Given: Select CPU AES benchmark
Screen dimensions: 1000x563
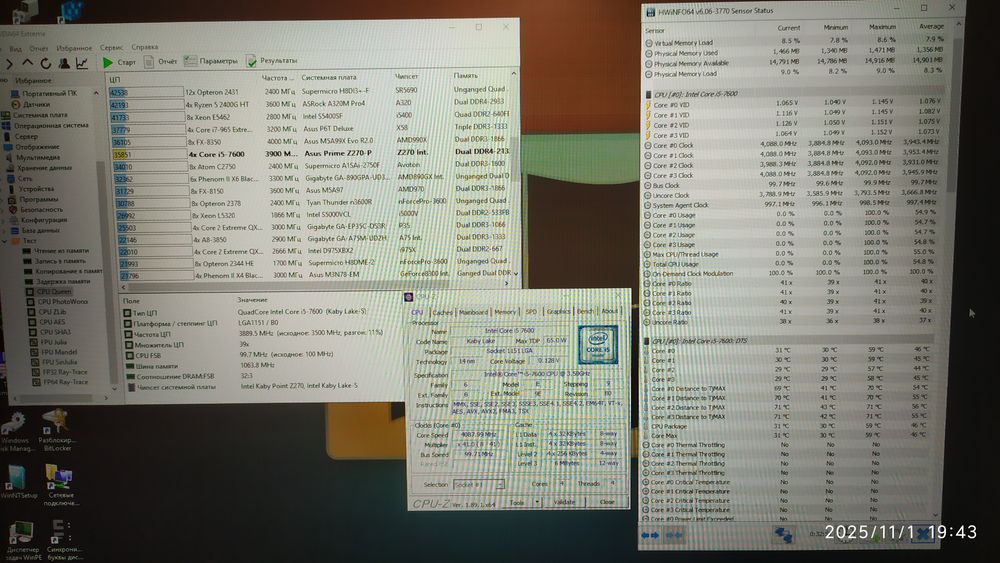Looking at the screenshot, I should point(47,322).
